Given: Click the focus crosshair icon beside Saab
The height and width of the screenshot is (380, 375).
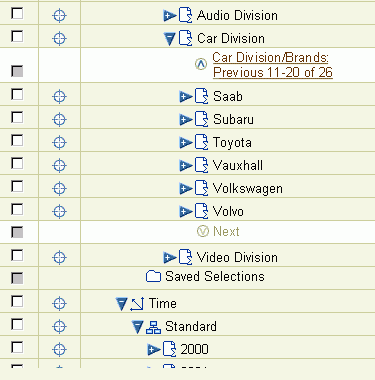Looking at the screenshot, I should [59, 97].
